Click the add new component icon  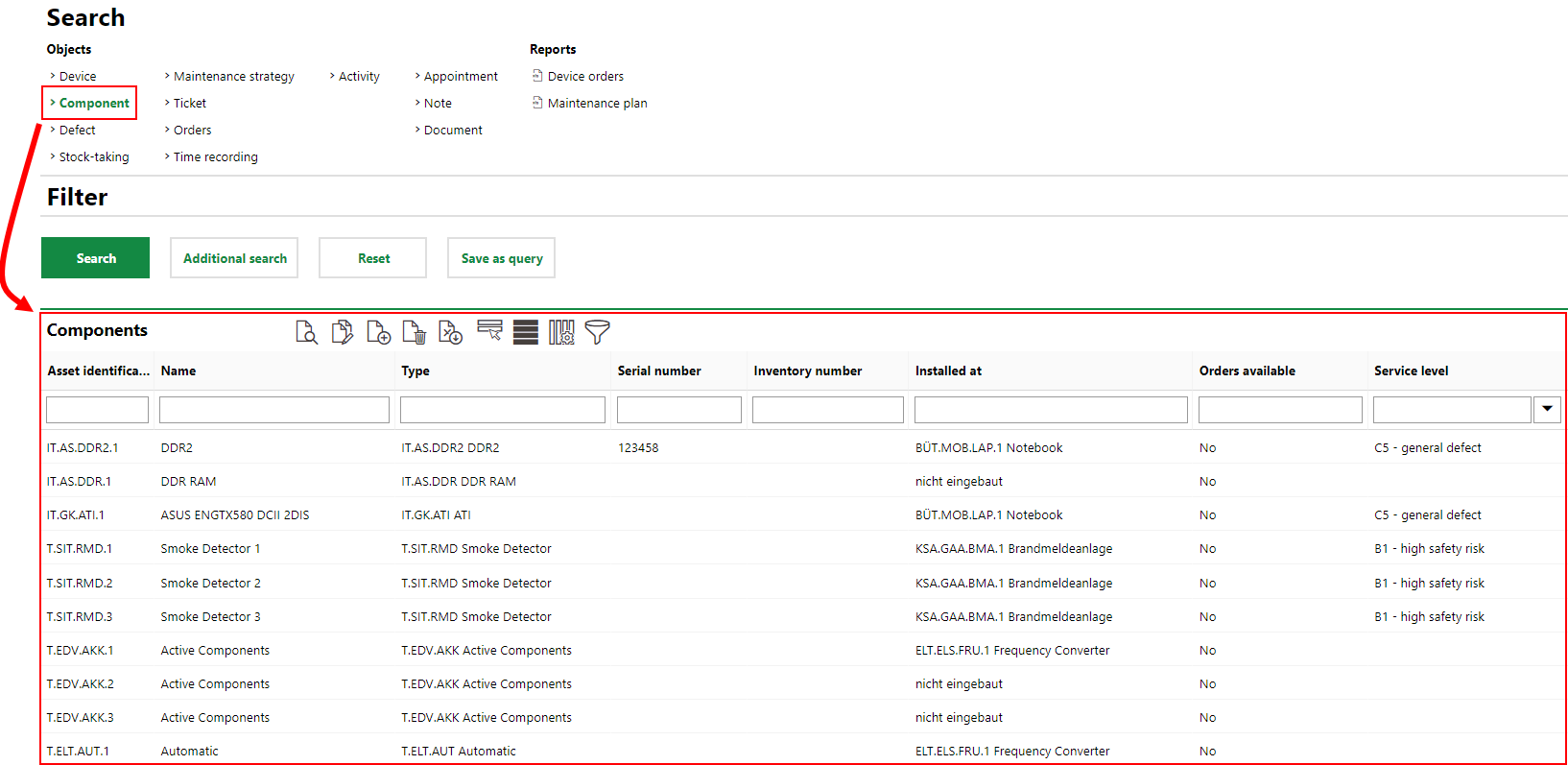click(378, 332)
